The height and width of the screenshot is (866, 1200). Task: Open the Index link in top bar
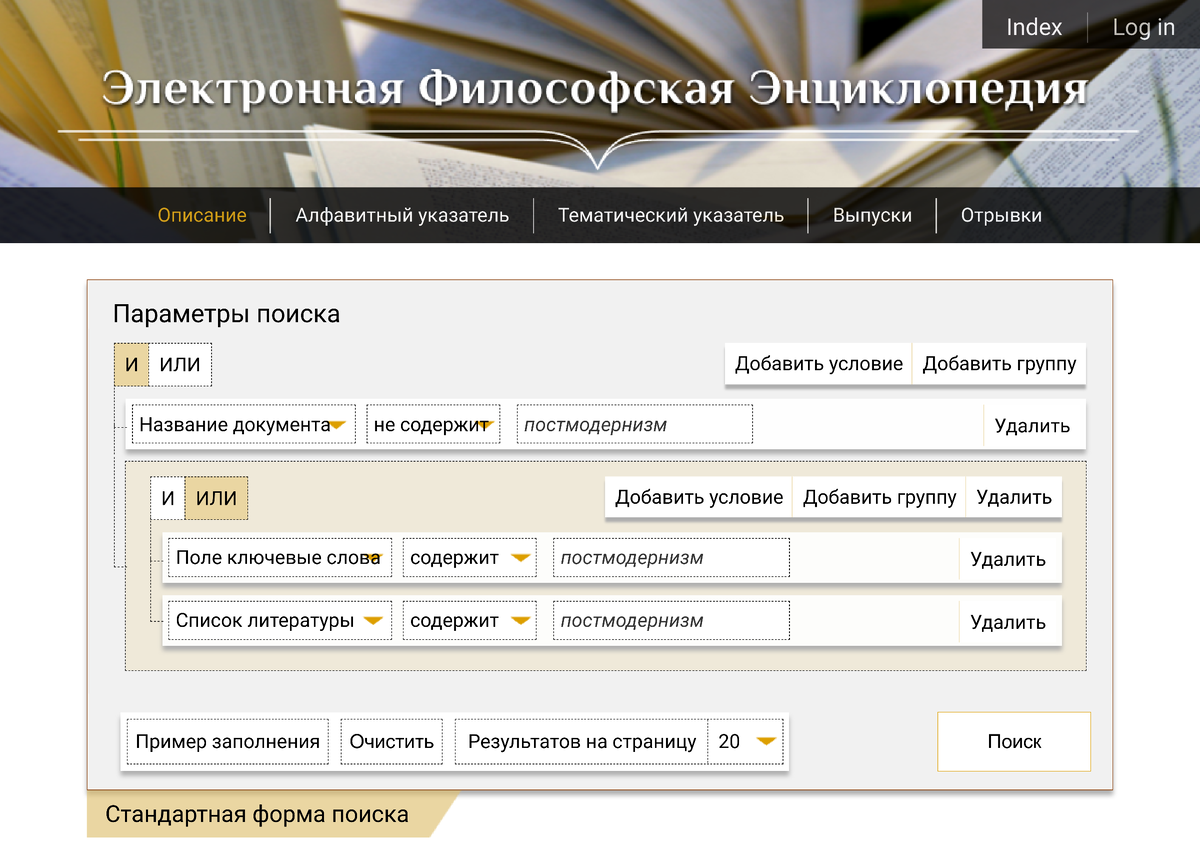coord(1034,27)
